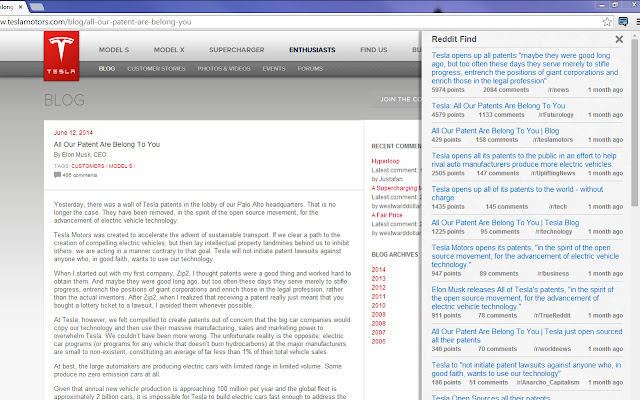Open the 2009 blog archive

[x=378, y=314]
